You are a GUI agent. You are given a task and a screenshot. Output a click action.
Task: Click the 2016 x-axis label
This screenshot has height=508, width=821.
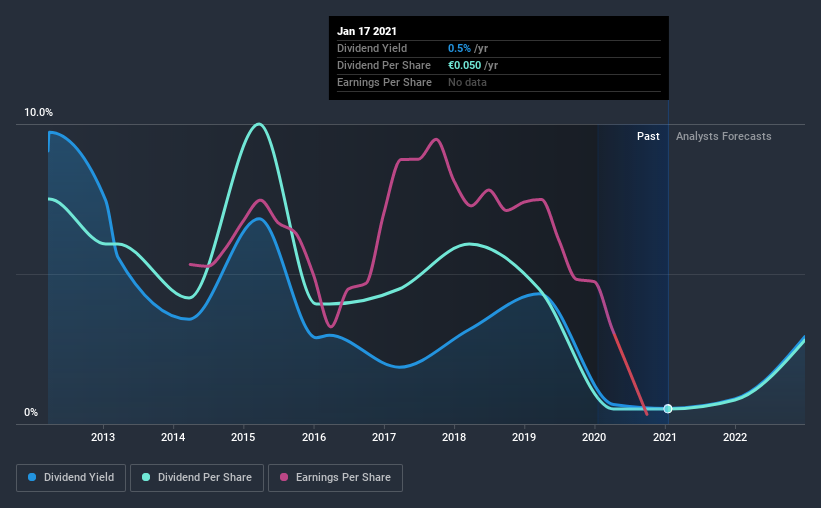pyautogui.click(x=314, y=437)
